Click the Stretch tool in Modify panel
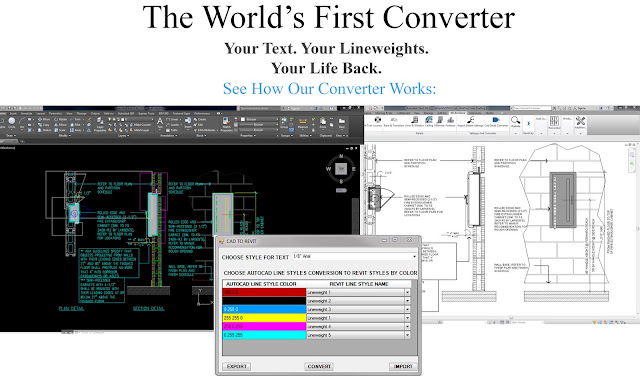This screenshot has height=384, width=640. (45, 130)
